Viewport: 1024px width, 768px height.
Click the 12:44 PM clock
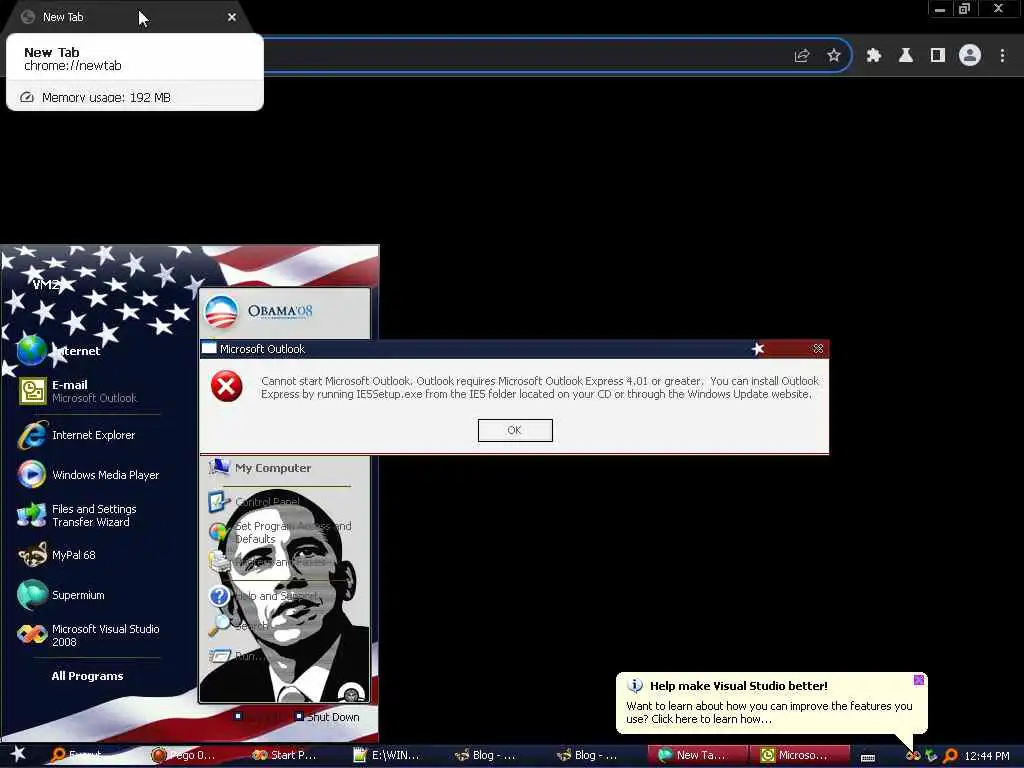987,756
